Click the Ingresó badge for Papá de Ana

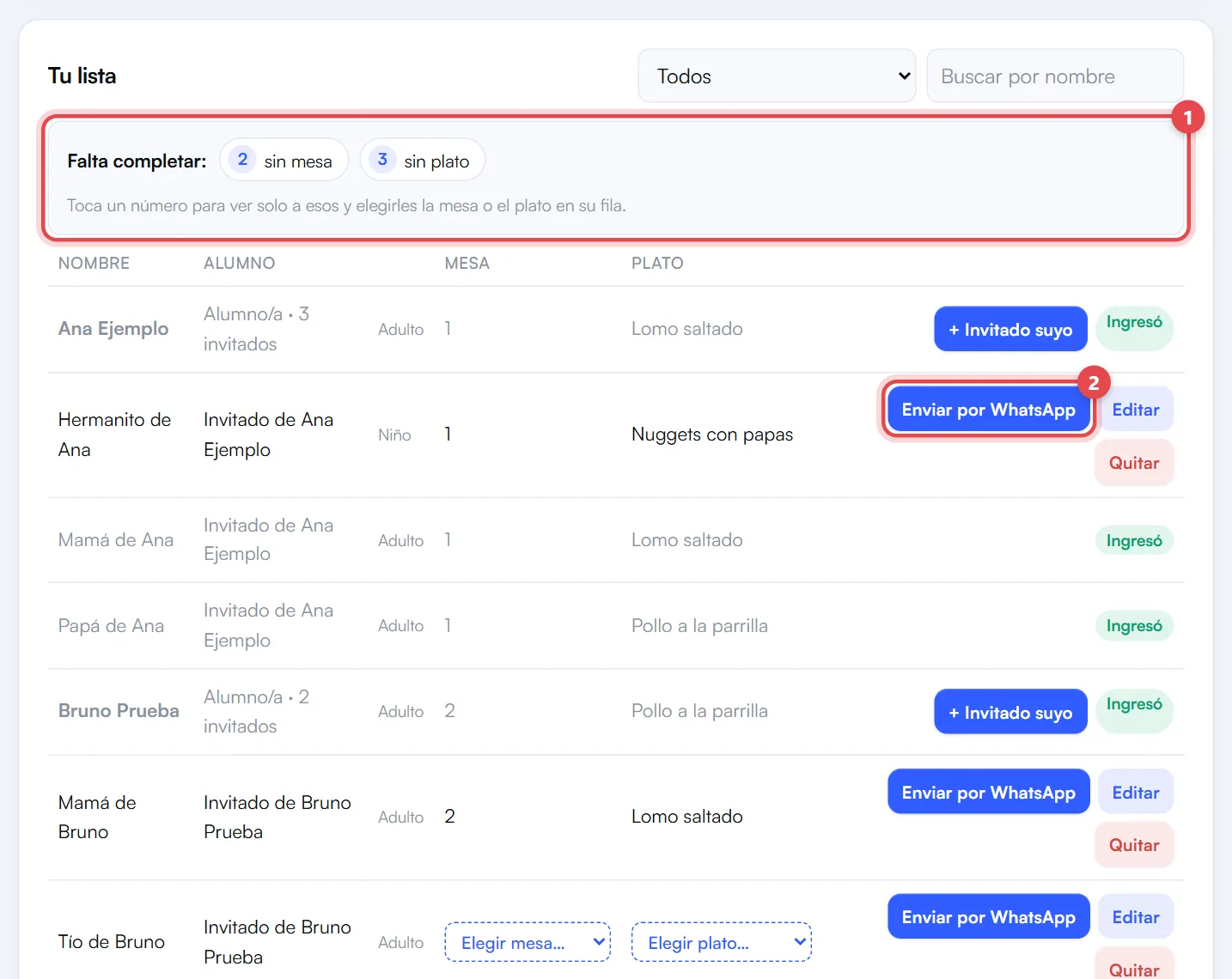[x=1134, y=625]
